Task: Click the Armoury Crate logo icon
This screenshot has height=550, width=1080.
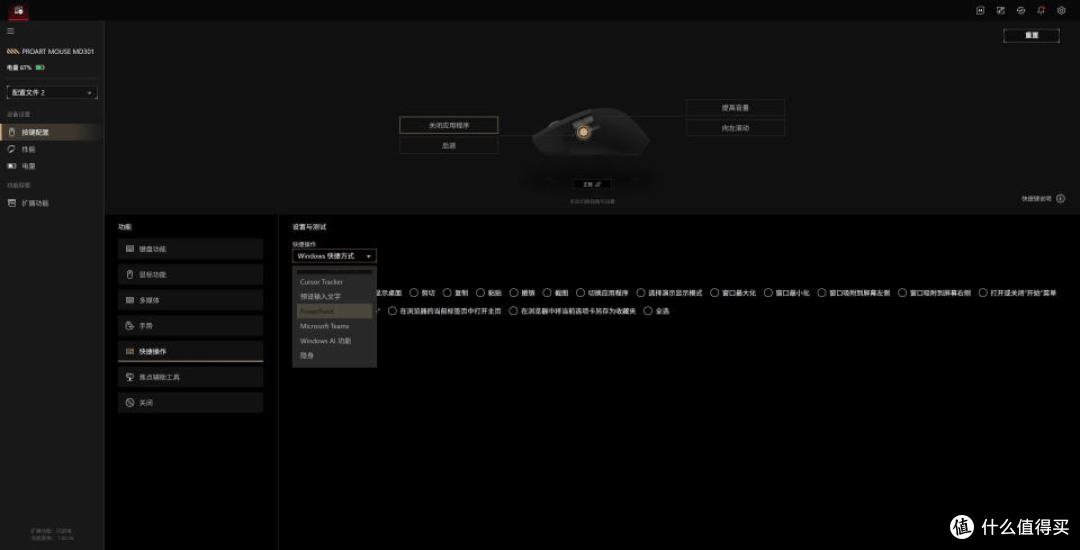Action: click(x=18, y=10)
